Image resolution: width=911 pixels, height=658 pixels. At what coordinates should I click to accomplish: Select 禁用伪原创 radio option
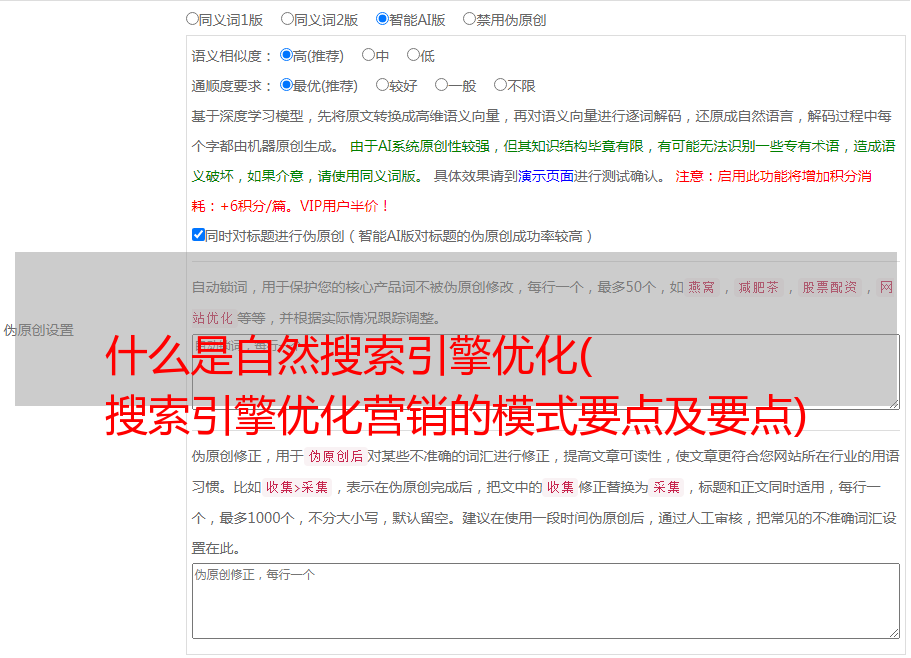pos(469,19)
